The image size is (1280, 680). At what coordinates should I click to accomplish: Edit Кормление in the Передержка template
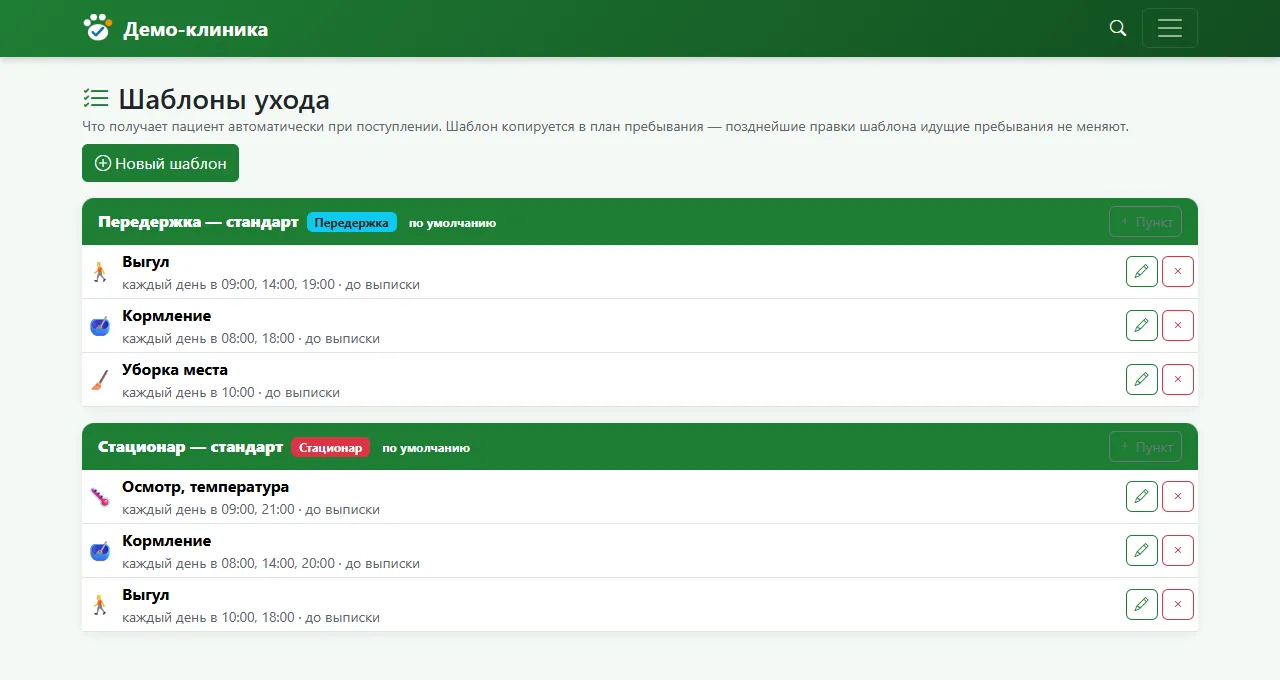coord(1142,325)
